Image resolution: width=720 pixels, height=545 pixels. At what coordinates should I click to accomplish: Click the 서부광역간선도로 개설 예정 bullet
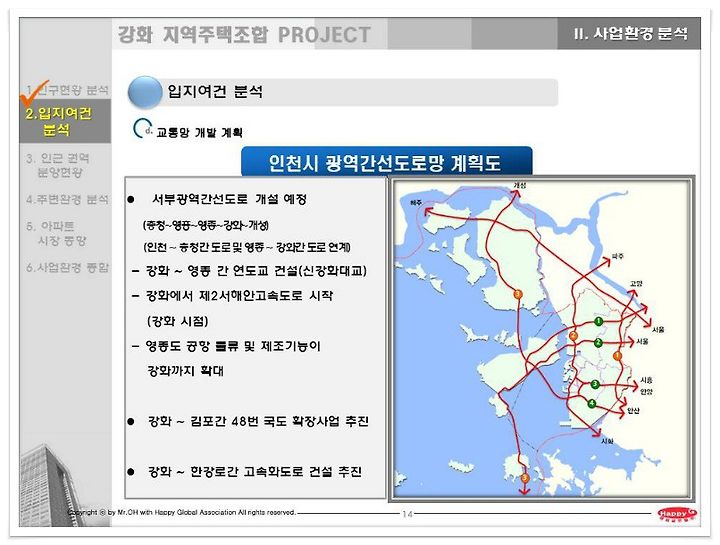pyautogui.click(x=229, y=199)
